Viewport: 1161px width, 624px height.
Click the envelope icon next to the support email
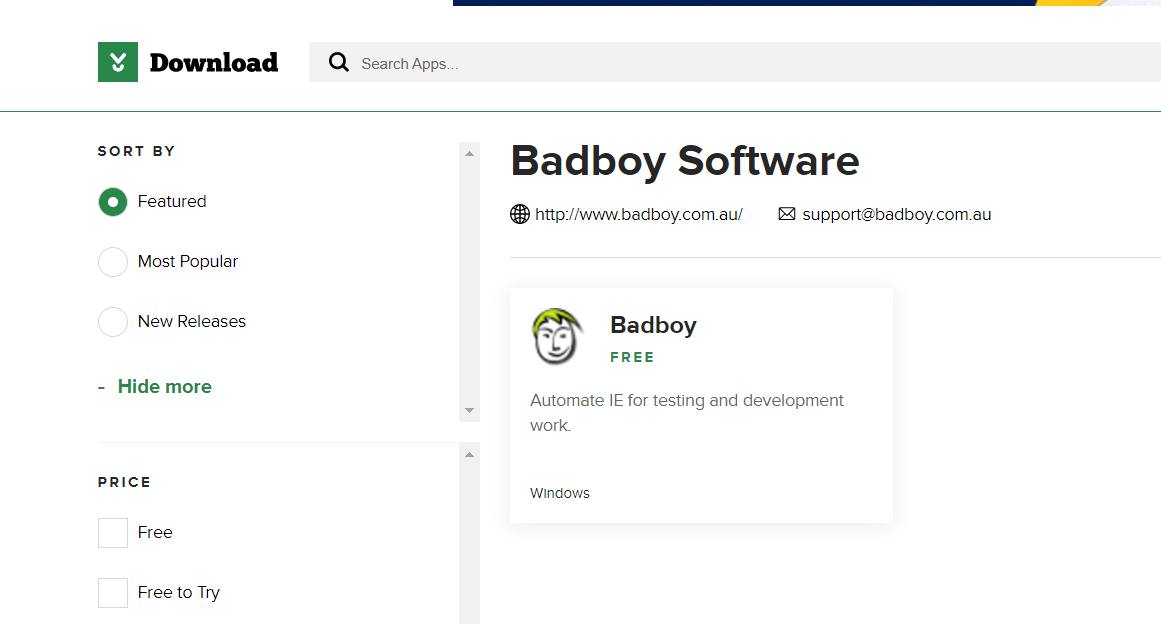pos(786,213)
